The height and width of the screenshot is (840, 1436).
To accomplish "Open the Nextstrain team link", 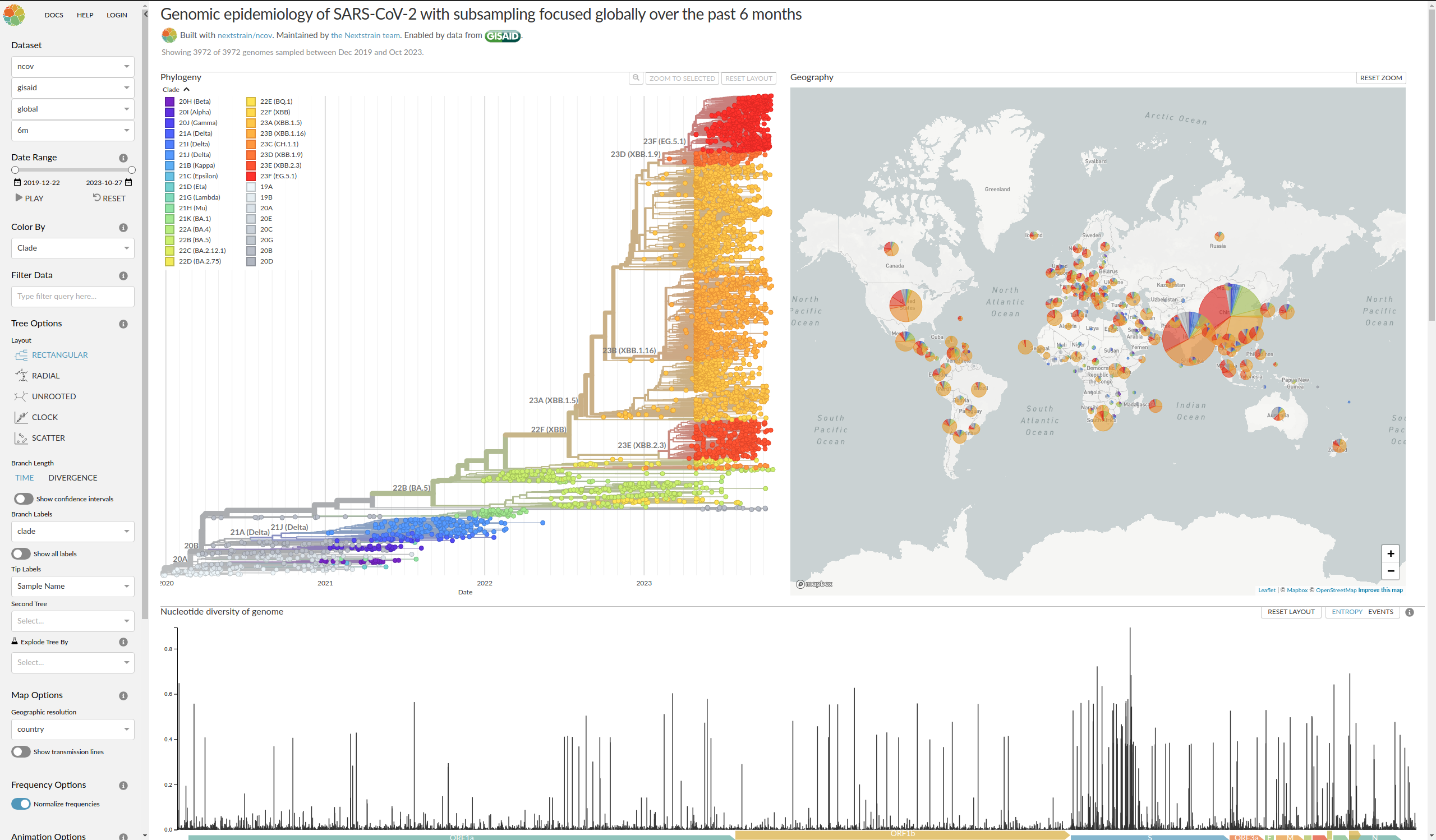I will coord(365,35).
